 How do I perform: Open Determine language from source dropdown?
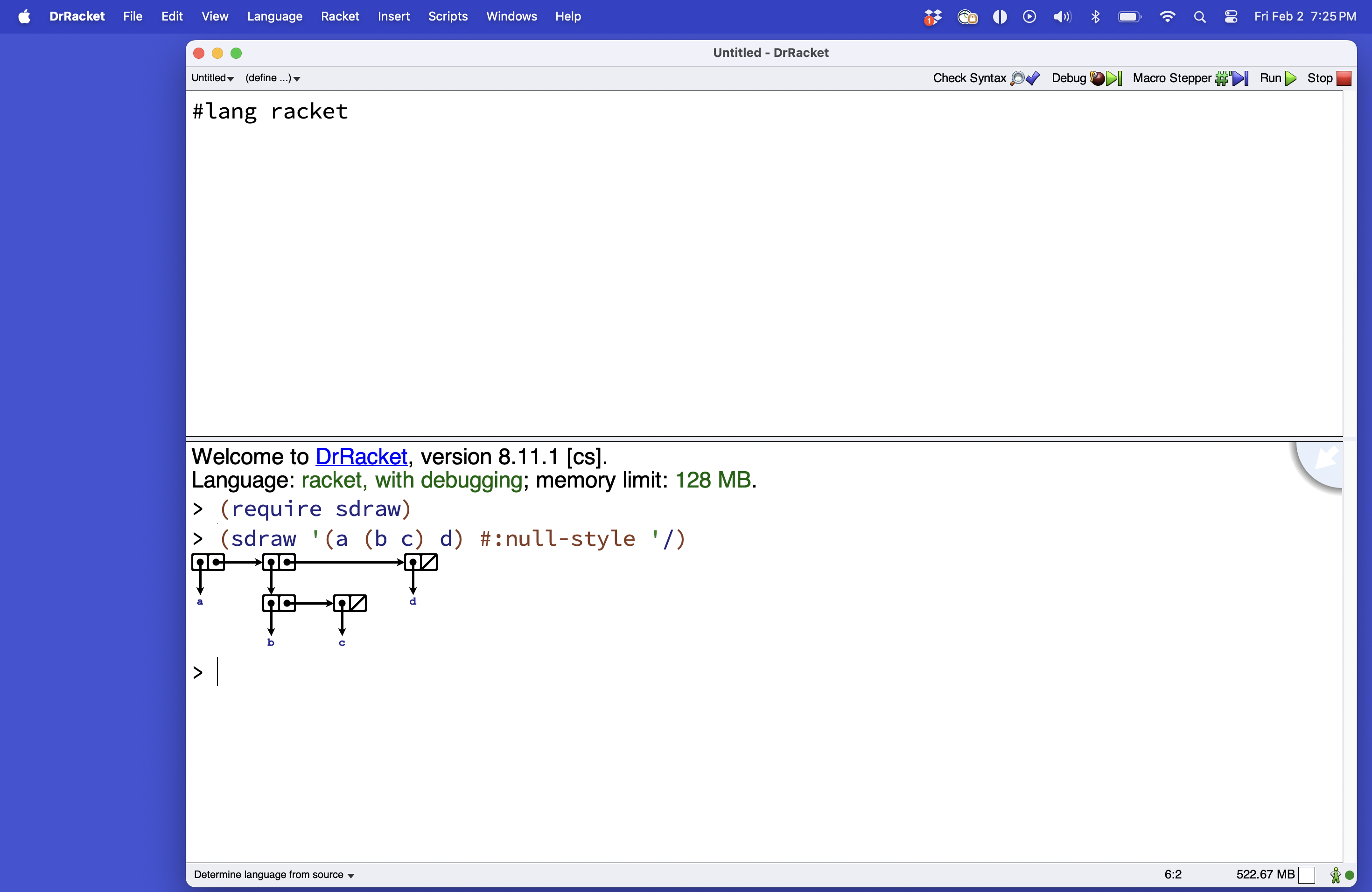[274, 875]
